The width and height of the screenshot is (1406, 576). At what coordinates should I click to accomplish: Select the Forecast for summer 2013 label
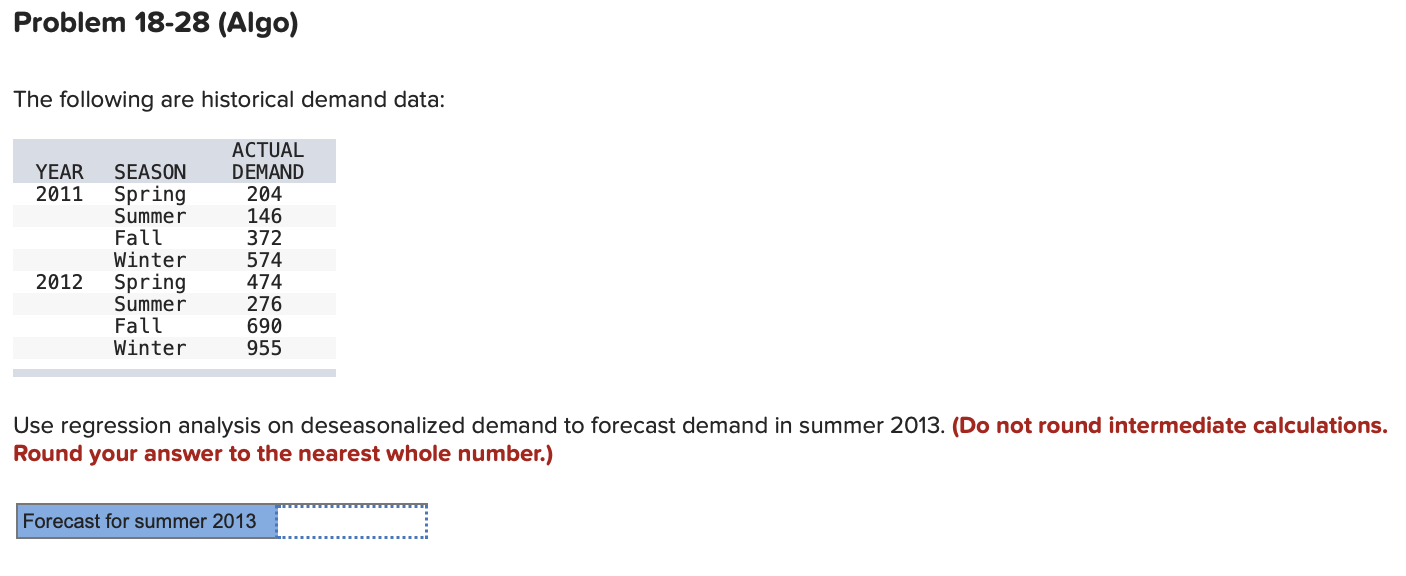[146, 521]
